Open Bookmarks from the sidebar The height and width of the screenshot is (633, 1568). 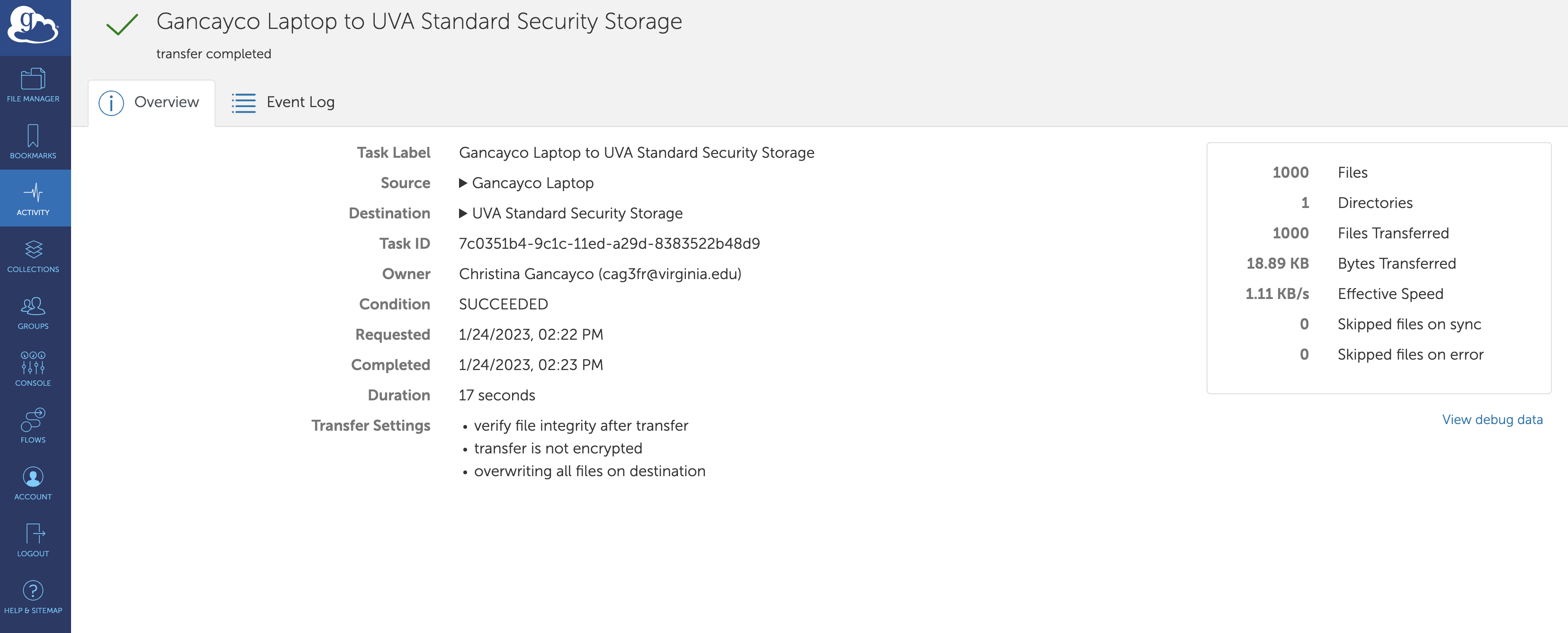tap(33, 136)
